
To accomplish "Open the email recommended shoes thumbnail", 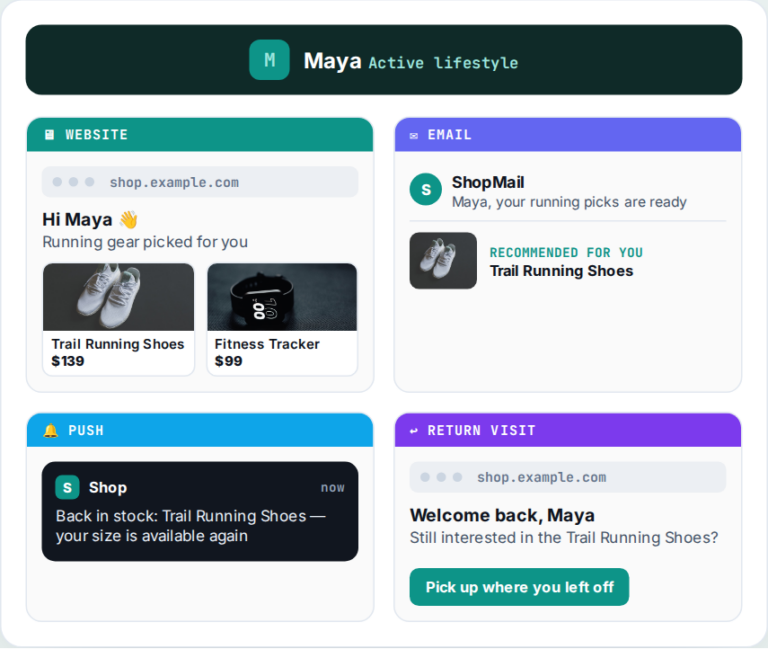I will click(443, 261).
